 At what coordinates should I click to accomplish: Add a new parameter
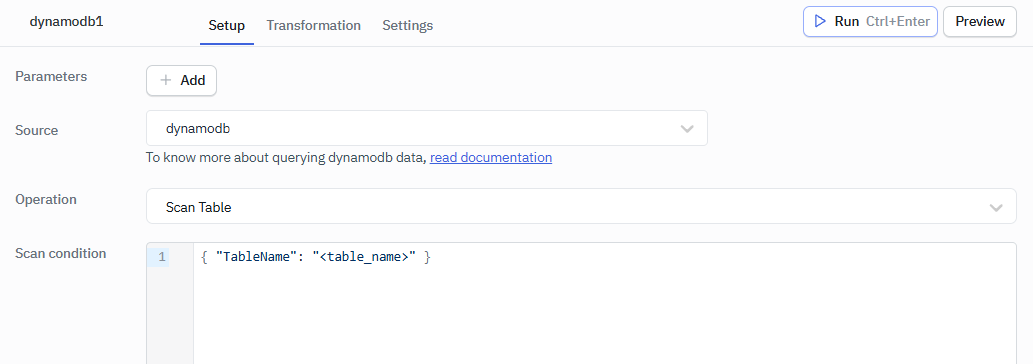(x=181, y=80)
